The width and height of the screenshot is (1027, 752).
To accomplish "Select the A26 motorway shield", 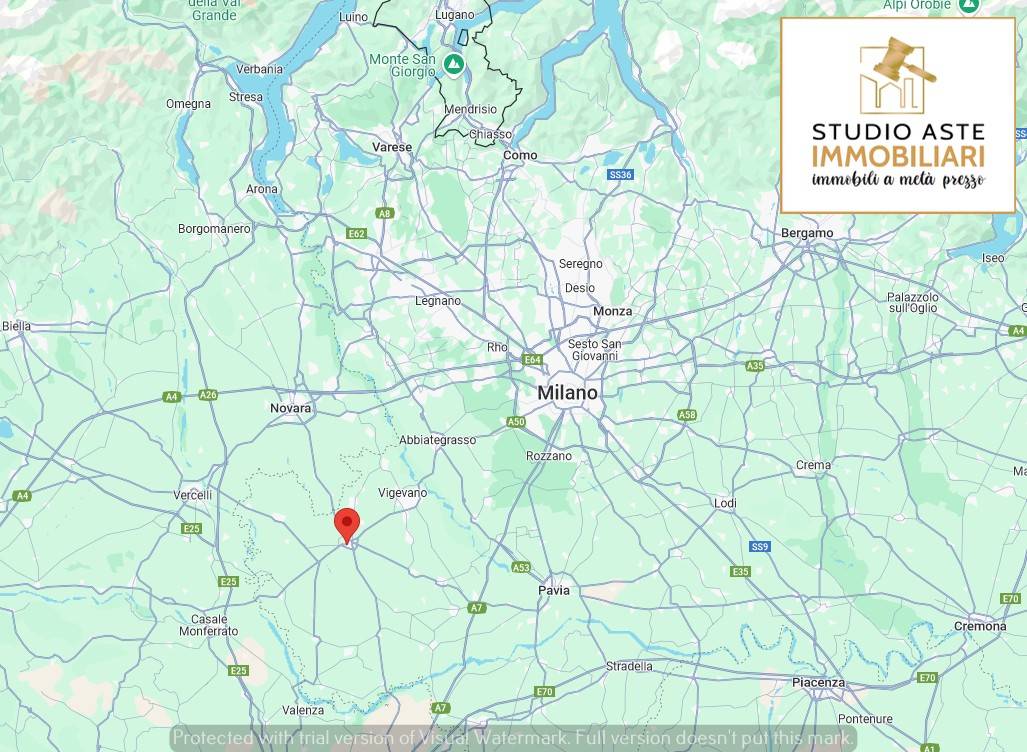I will click(x=208, y=394).
